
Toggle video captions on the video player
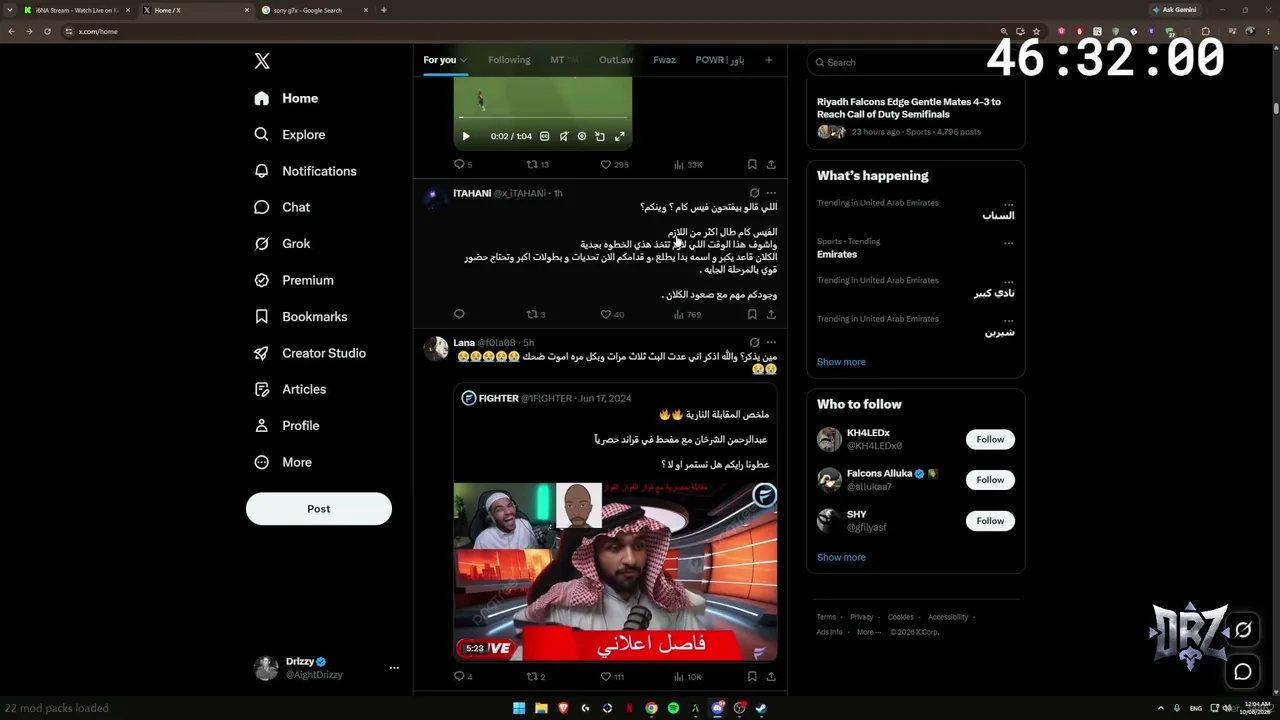coord(544,136)
